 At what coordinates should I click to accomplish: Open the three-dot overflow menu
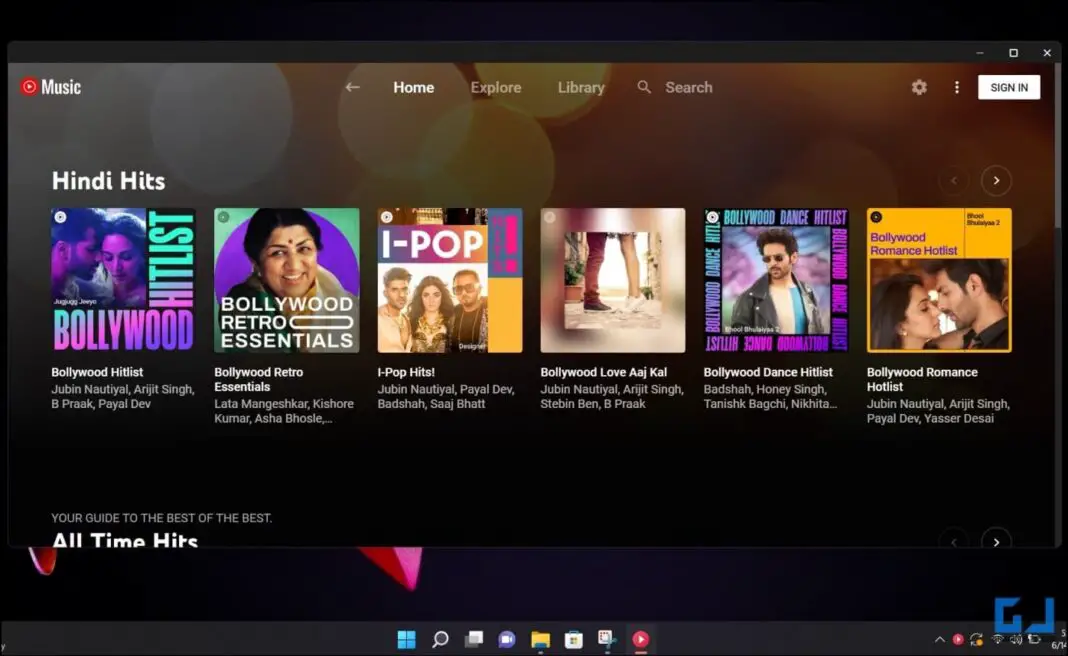click(956, 87)
